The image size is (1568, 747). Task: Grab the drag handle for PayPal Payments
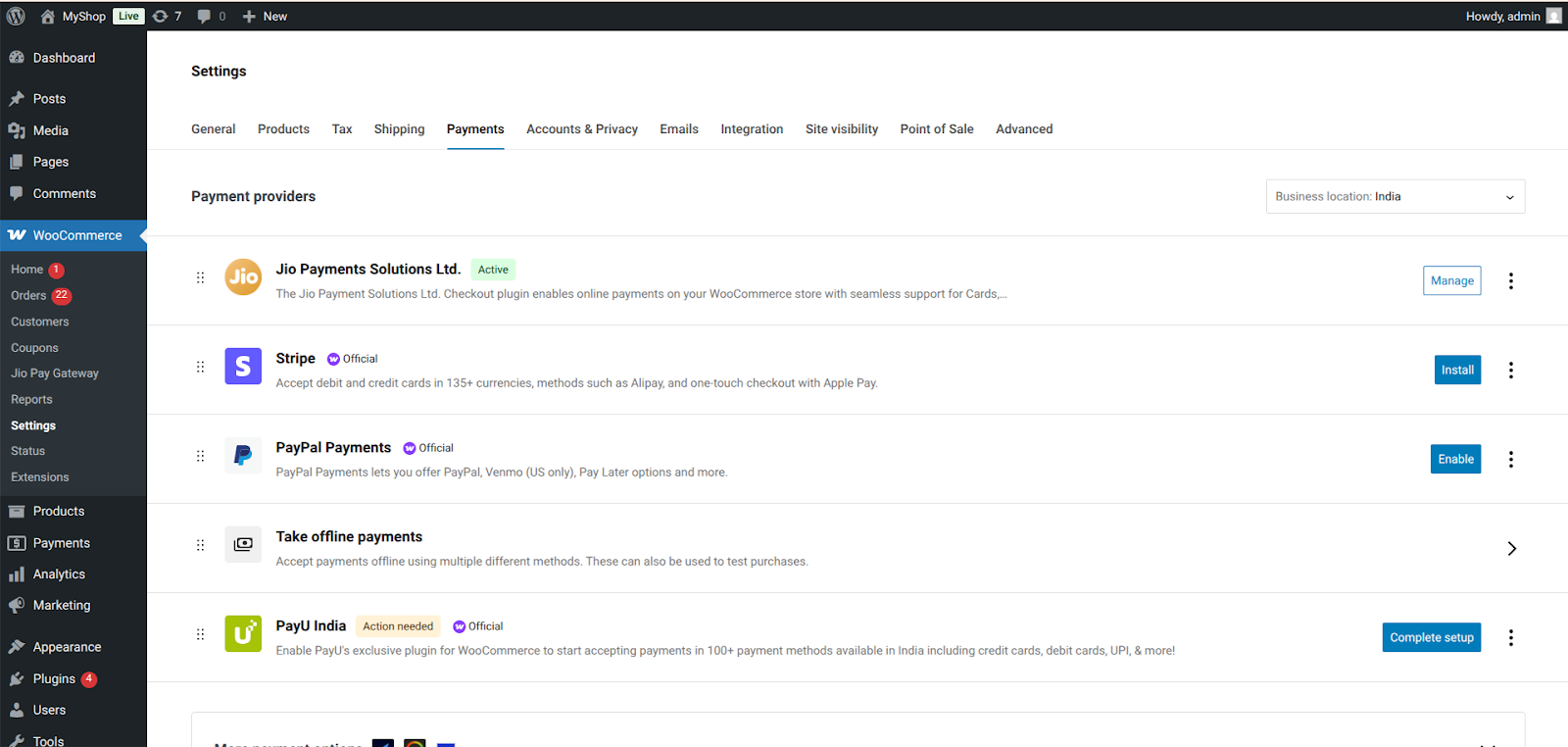[200, 456]
